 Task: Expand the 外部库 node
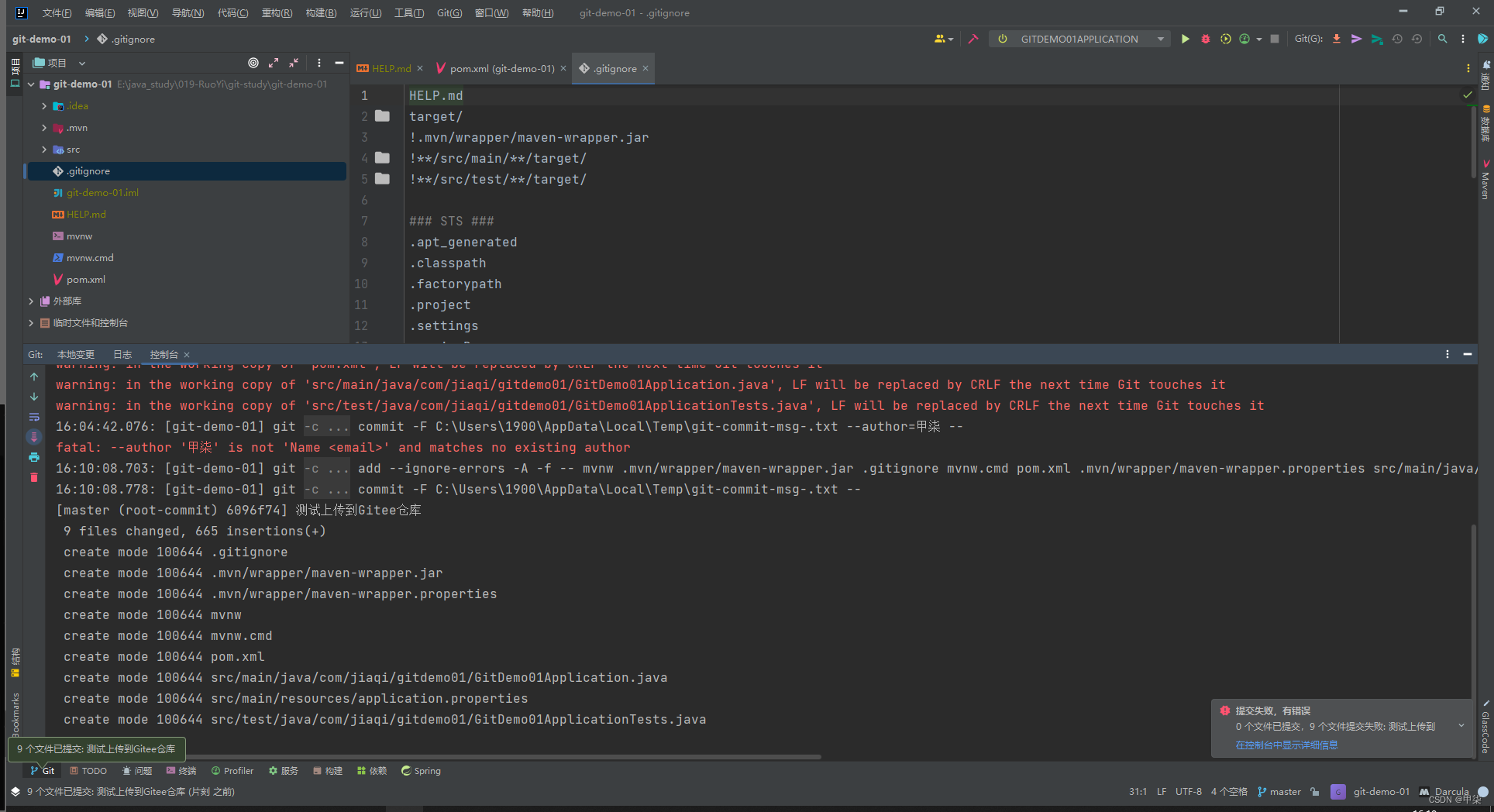31,301
